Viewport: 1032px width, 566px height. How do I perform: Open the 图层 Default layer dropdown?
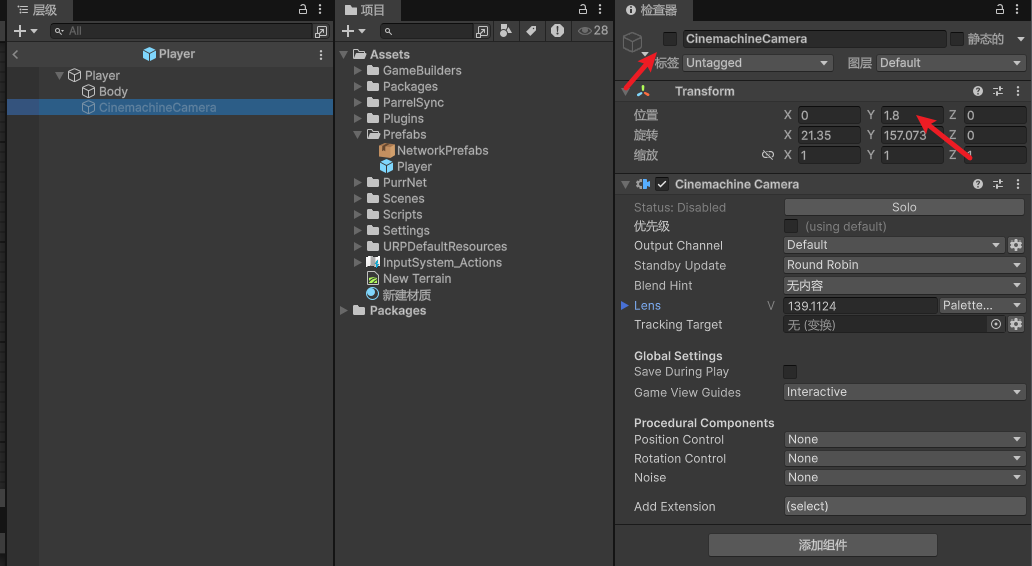tap(951, 63)
